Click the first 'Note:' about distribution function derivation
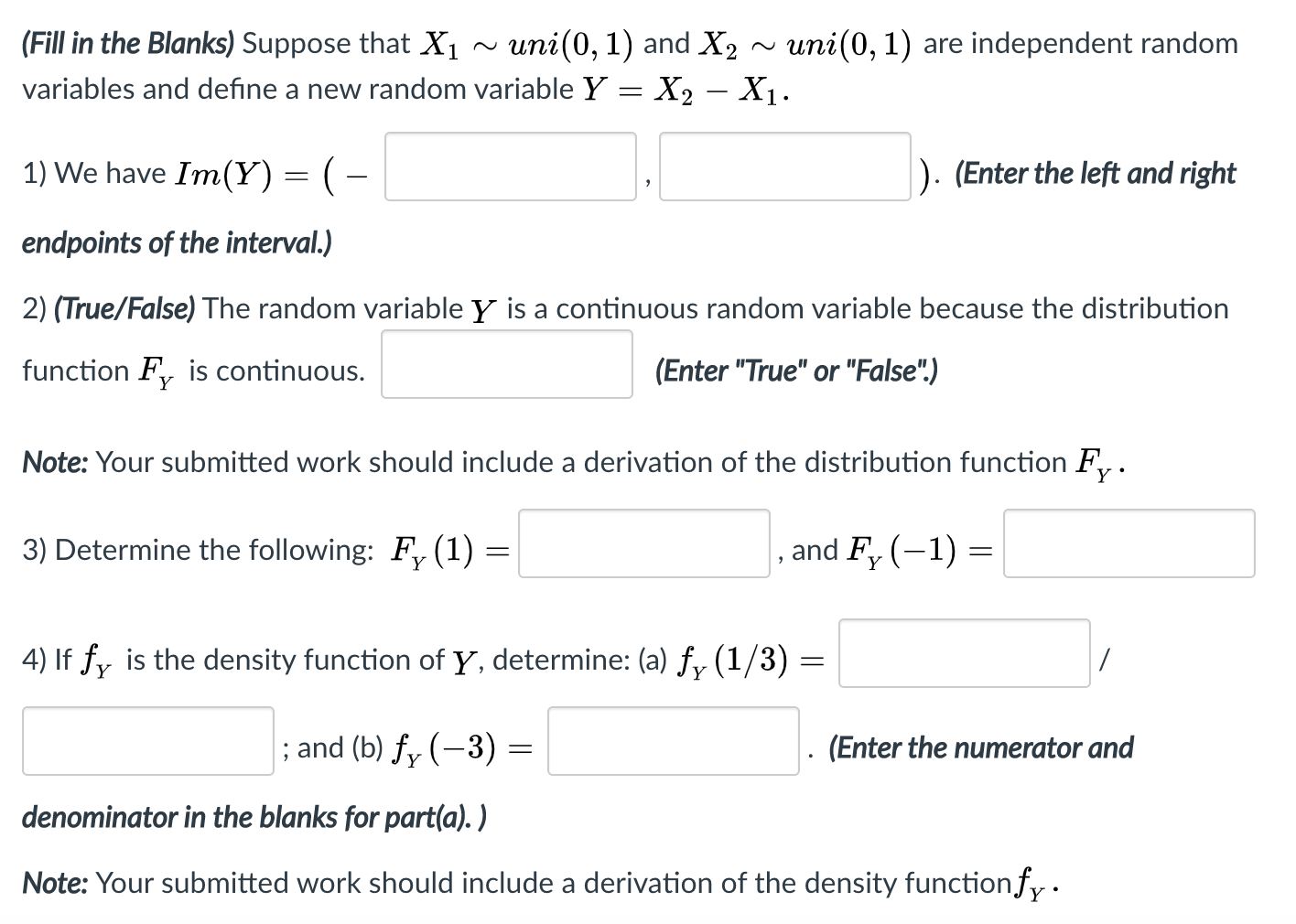 [x=52, y=462]
